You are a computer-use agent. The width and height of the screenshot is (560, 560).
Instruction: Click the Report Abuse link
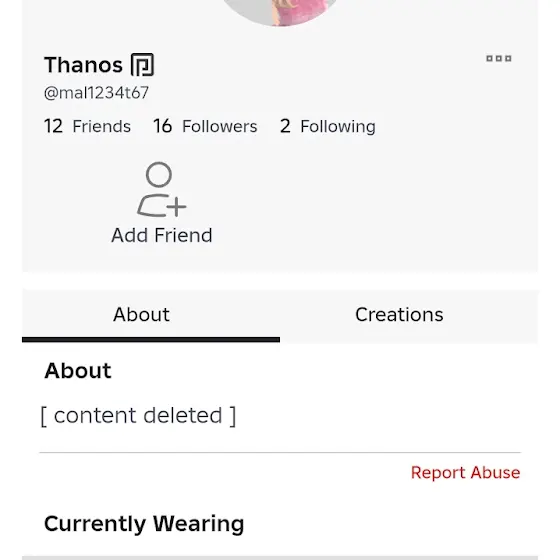point(465,472)
